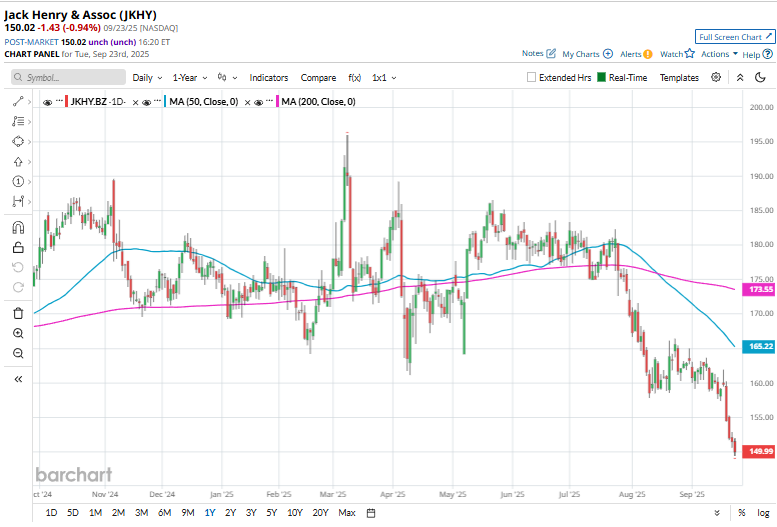Screen dimensions: 777x527
Task: Toggle the Real-Time green checkbox
Action: [x=602, y=77]
